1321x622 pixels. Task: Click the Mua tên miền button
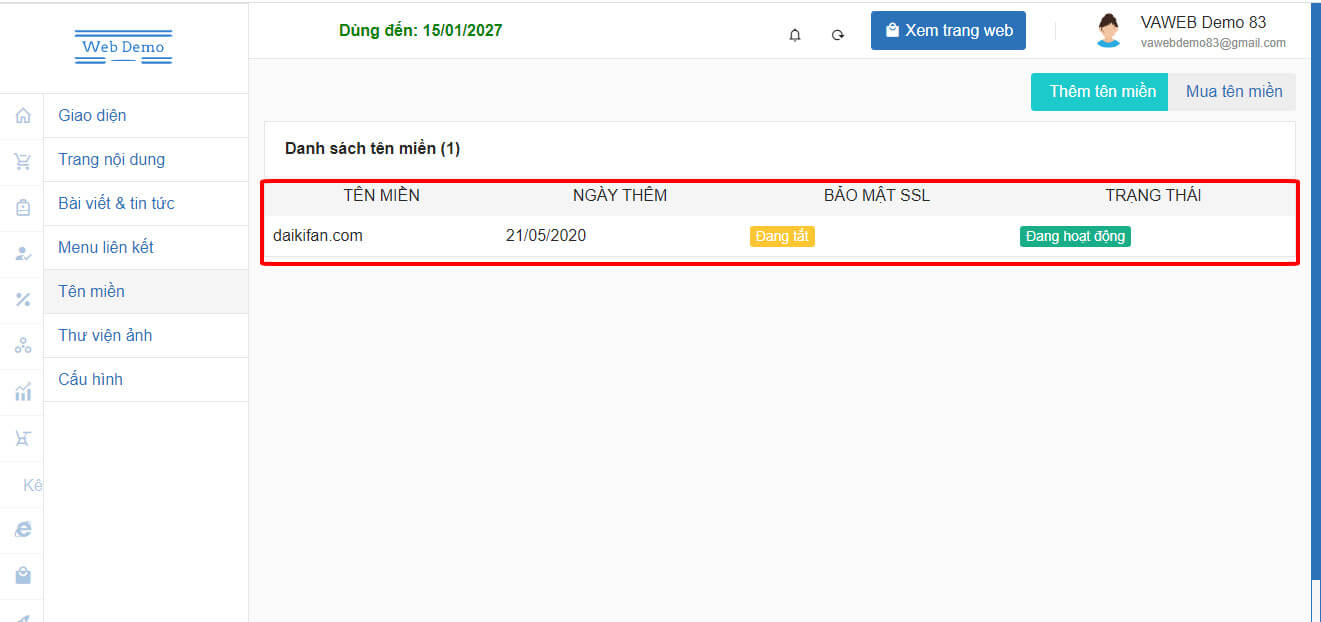(1233, 91)
